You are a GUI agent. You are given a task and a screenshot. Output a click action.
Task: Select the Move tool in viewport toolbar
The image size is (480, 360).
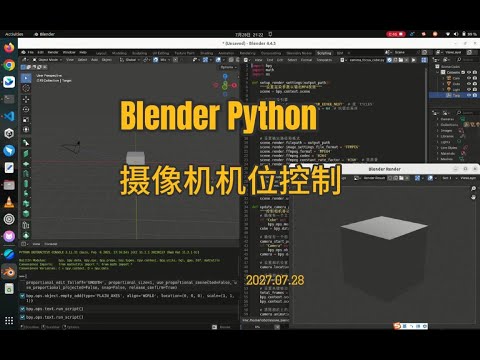(x=26, y=99)
